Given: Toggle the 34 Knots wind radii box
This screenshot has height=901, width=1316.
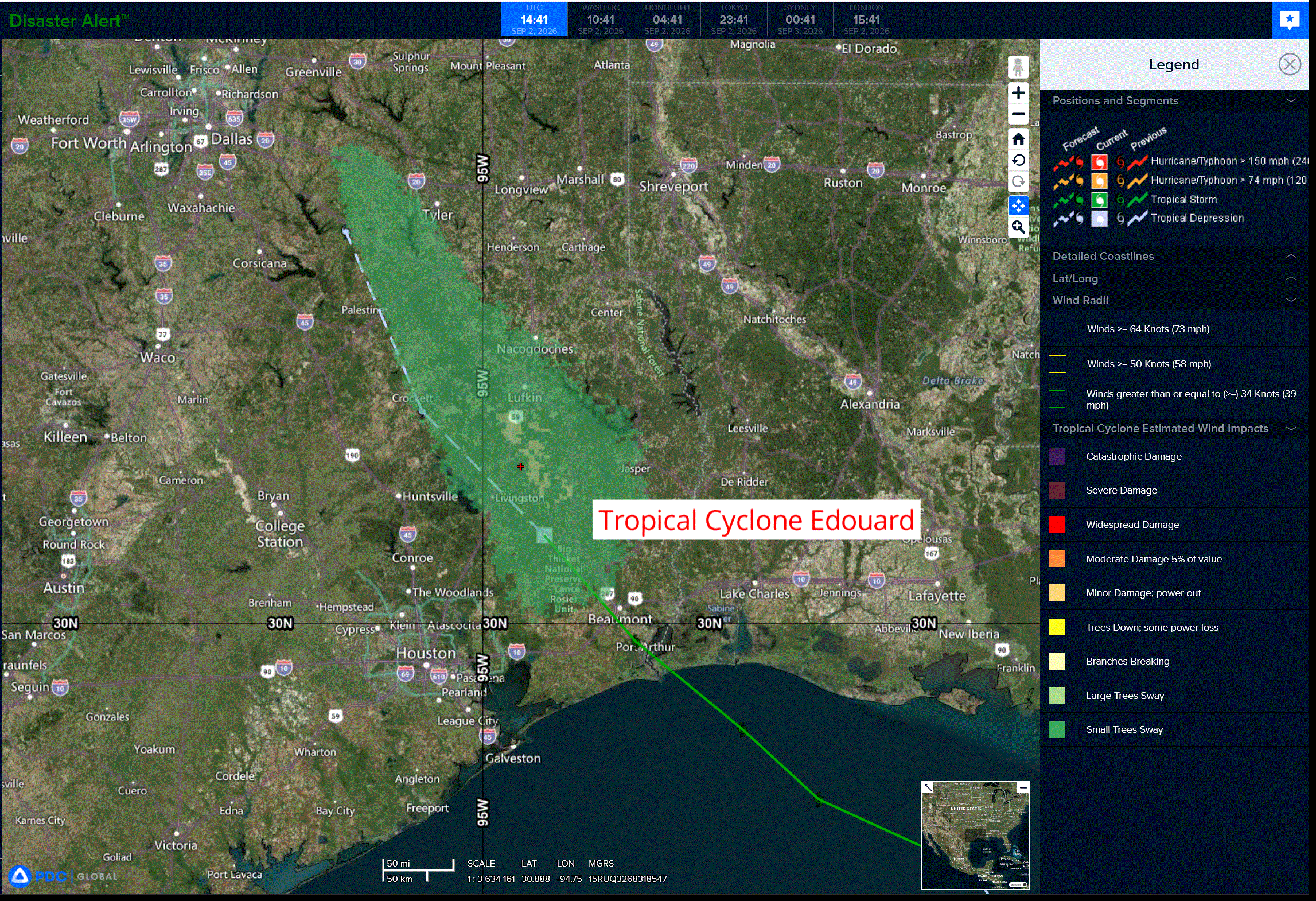Looking at the screenshot, I should (x=1057, y=399).
